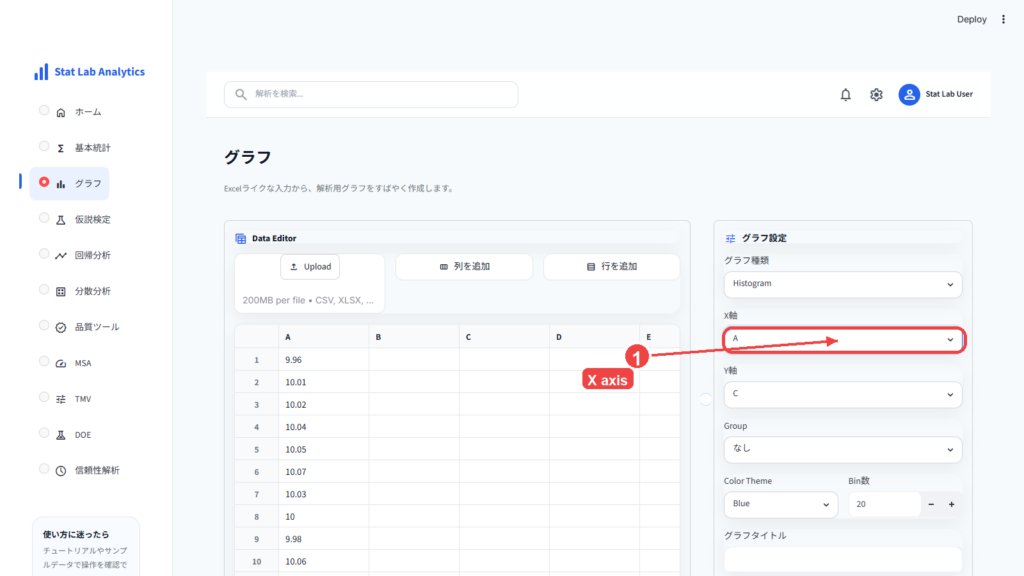Decrease Bin数 with minus button

pos(931,504)
